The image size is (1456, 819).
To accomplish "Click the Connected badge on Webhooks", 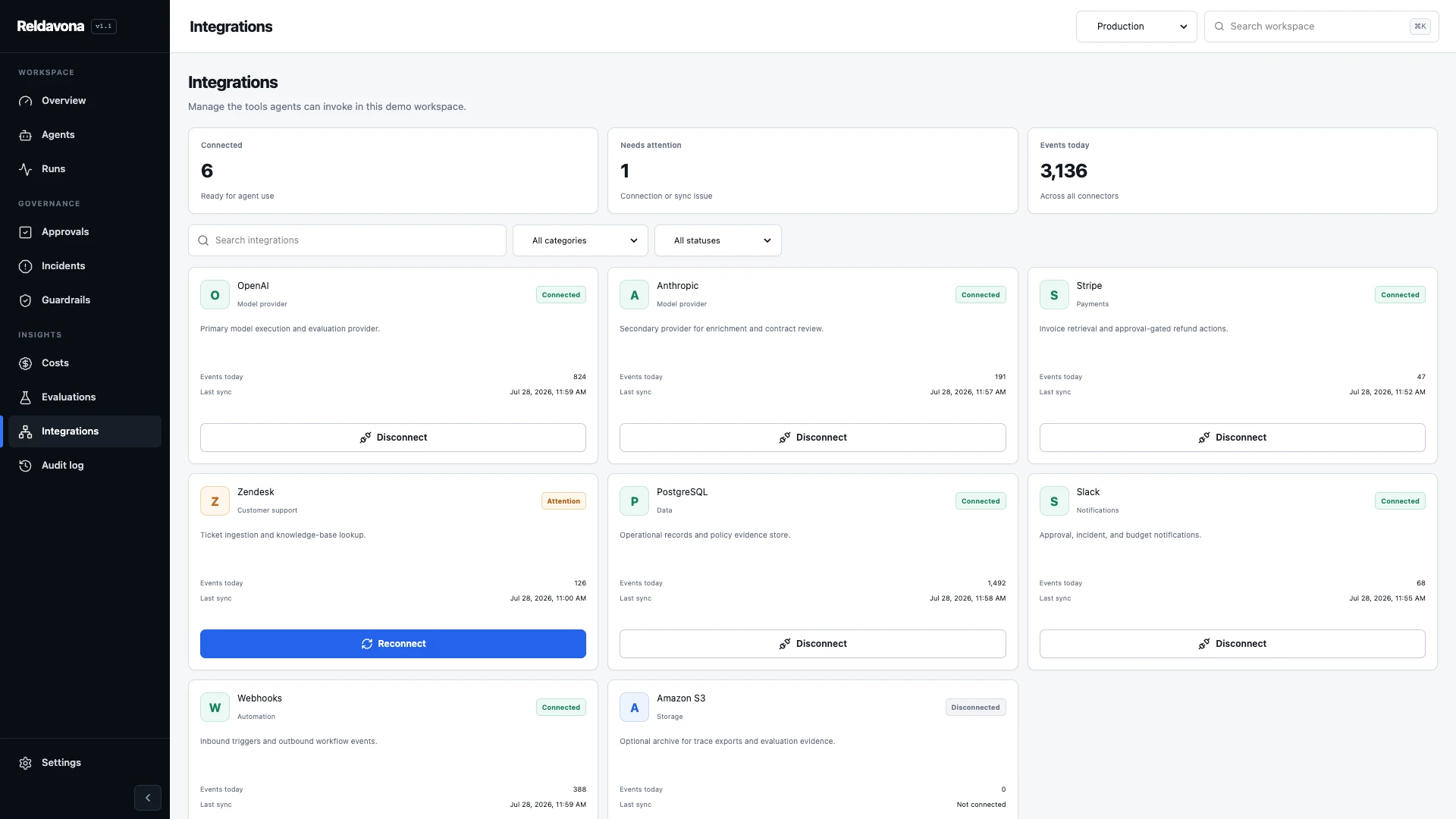I will (560, 708).
